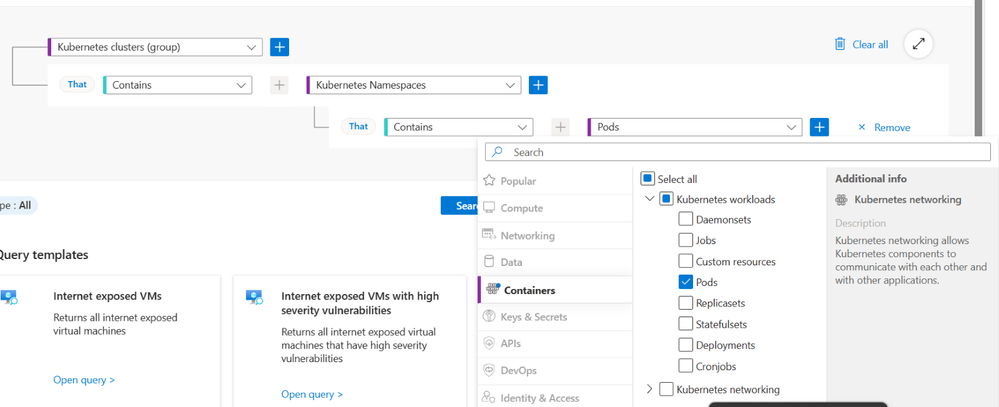This screenshot has height=407, width=999.
Task: Click the cylinder icon for Data
Action: (489, 262)
